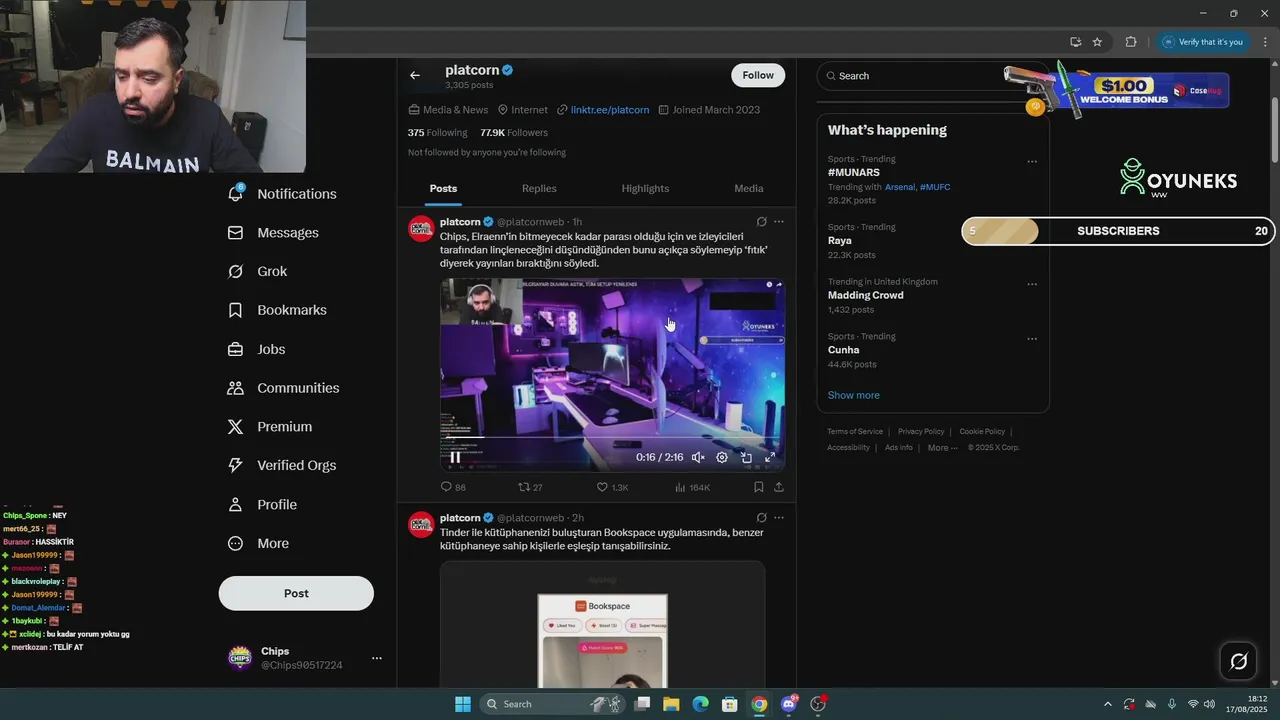
Task: Bookmark this page with the star icon
Action: coord(1097,42)
